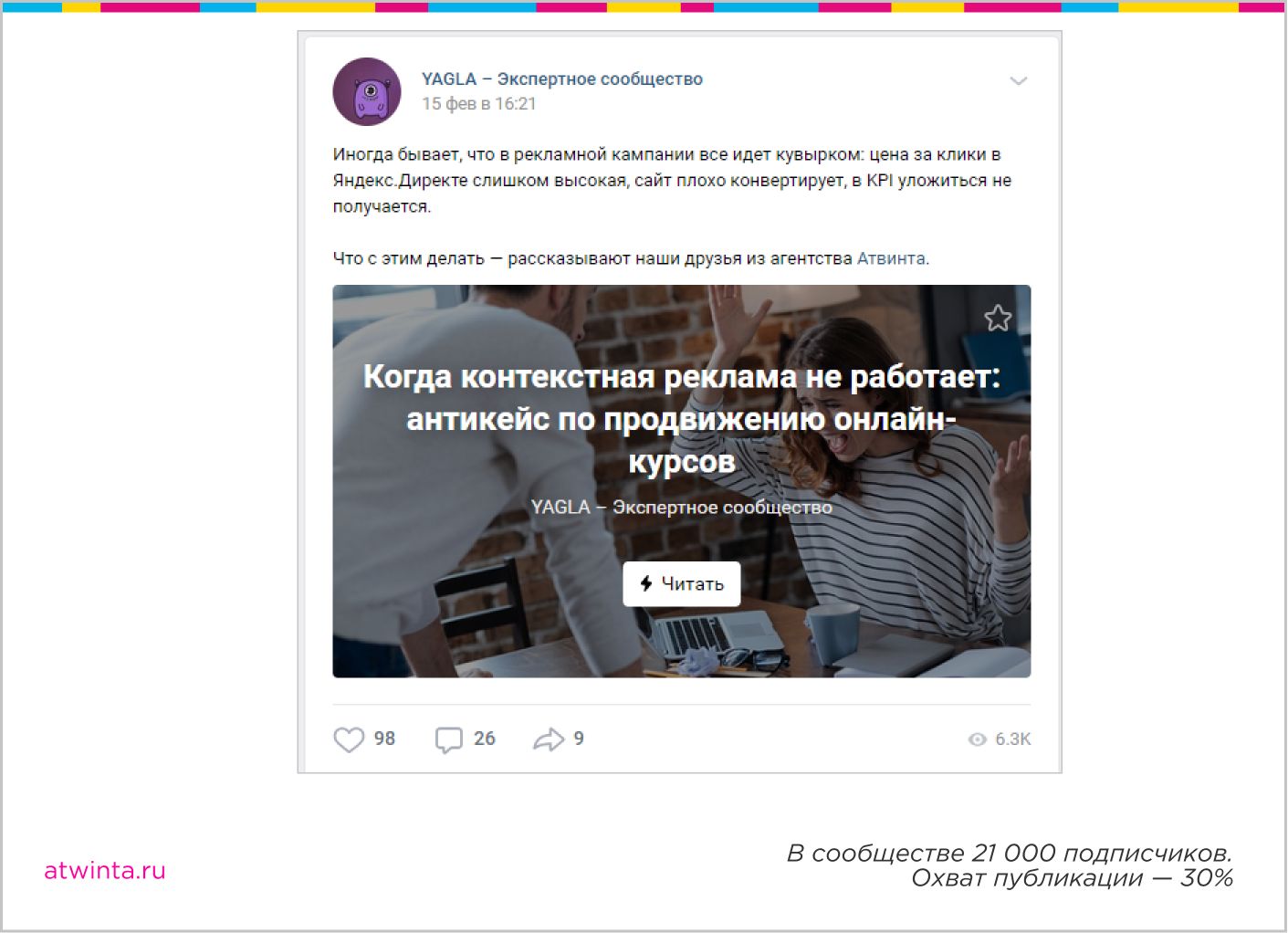
Task: Open YAGLA – Экспертное сообщество community name
Action: [x=562, y=79]
